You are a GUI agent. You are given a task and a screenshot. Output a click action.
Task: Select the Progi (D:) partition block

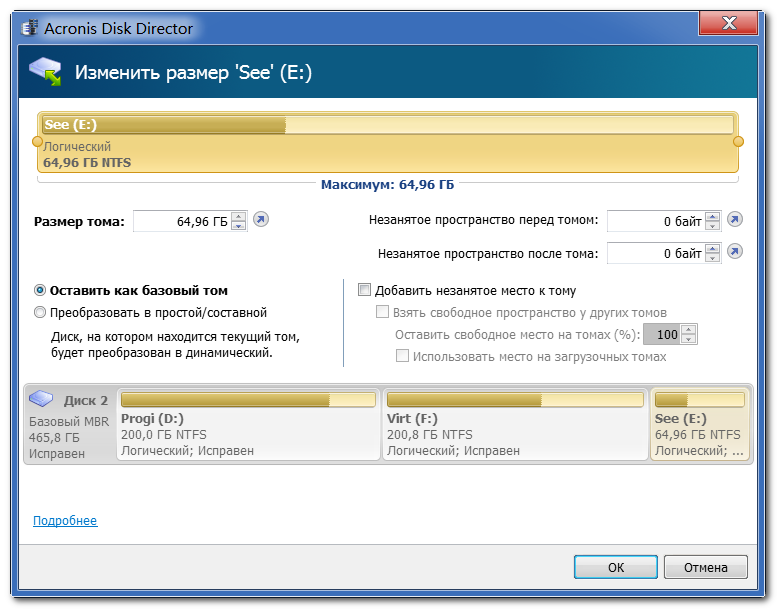(248, 424)
